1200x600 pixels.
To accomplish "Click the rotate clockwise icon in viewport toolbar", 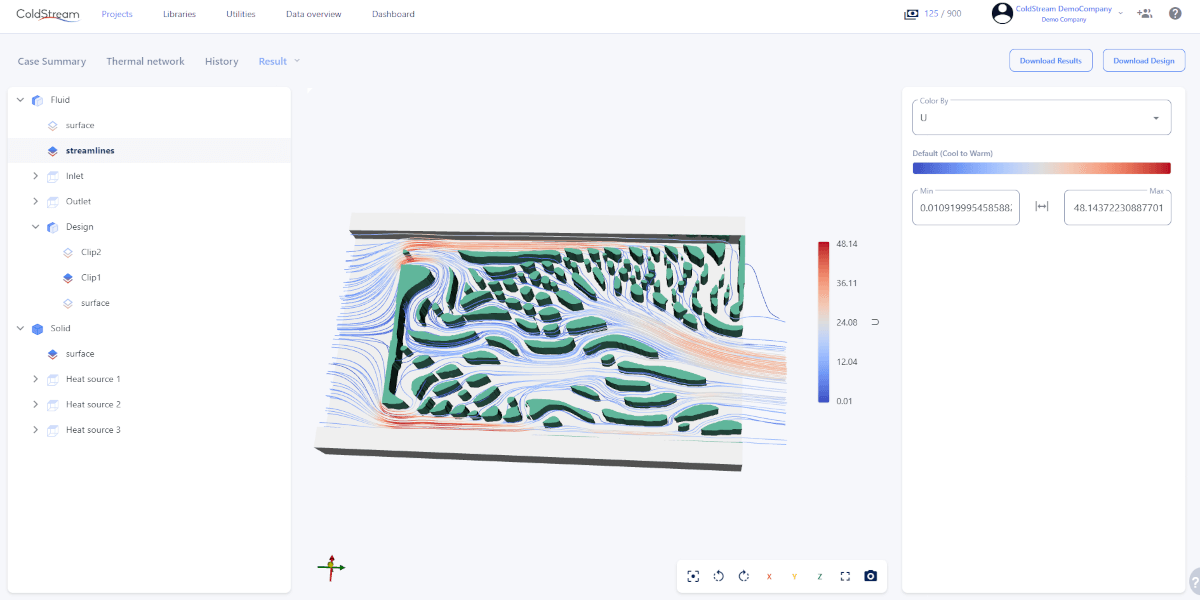I will [743, 576].
